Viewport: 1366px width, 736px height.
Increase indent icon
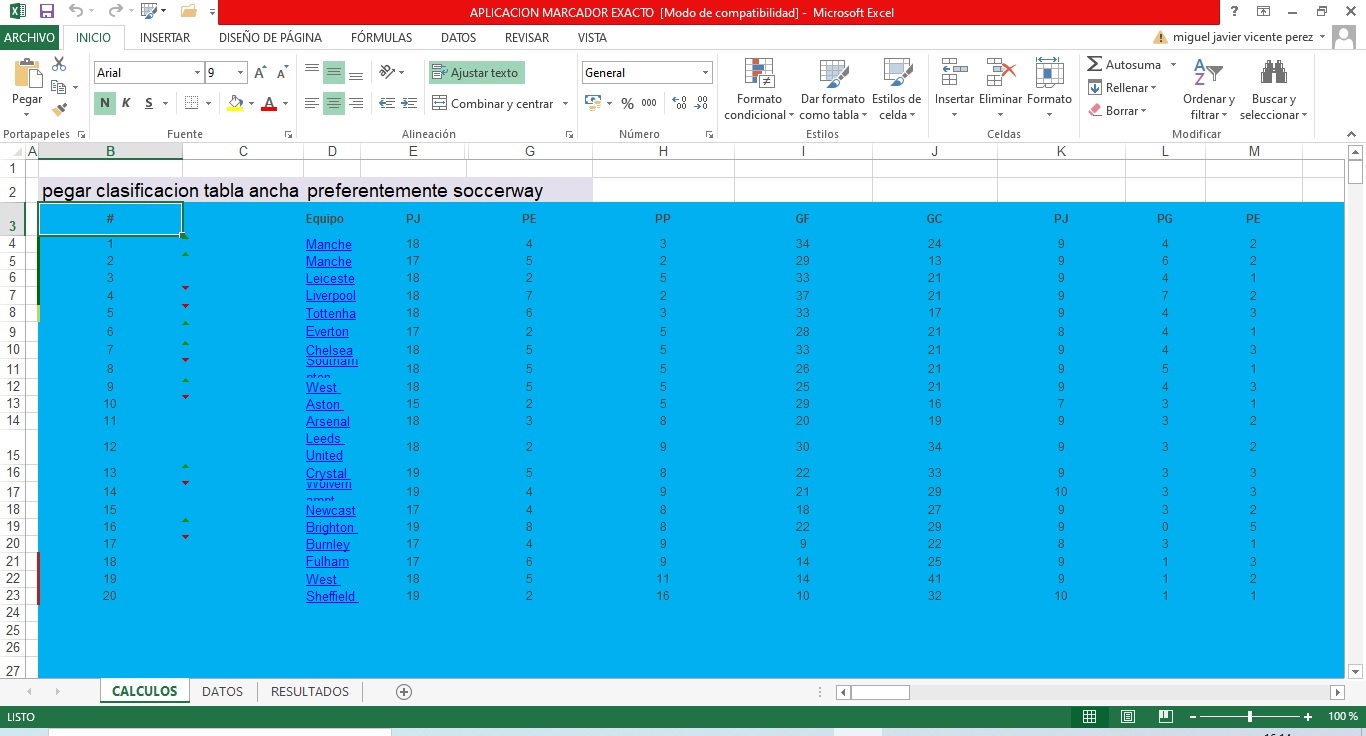409,103
